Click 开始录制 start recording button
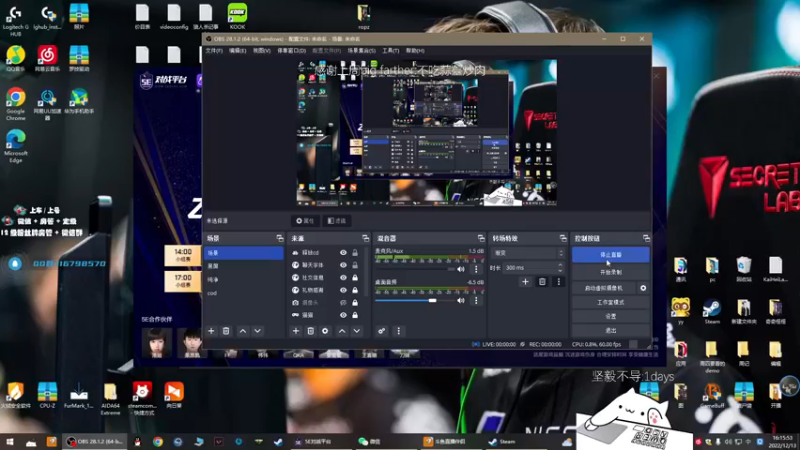Screen dimensions: 800x450 click(611, 272)
